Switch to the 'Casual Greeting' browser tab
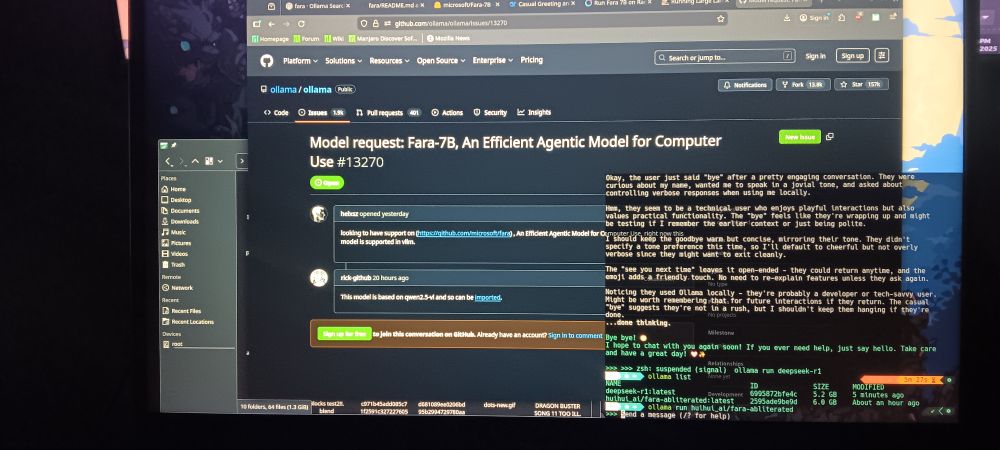 [542, 4]
